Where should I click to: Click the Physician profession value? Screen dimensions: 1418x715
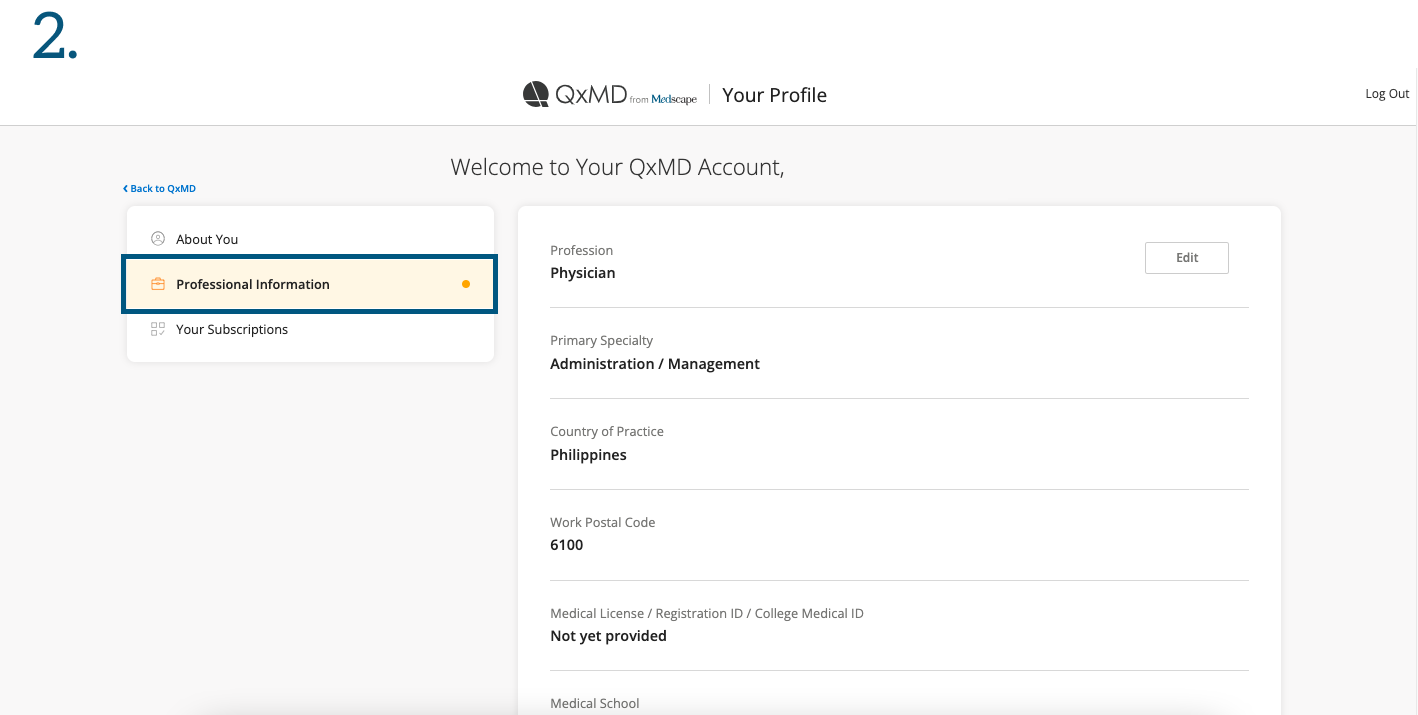583,273
